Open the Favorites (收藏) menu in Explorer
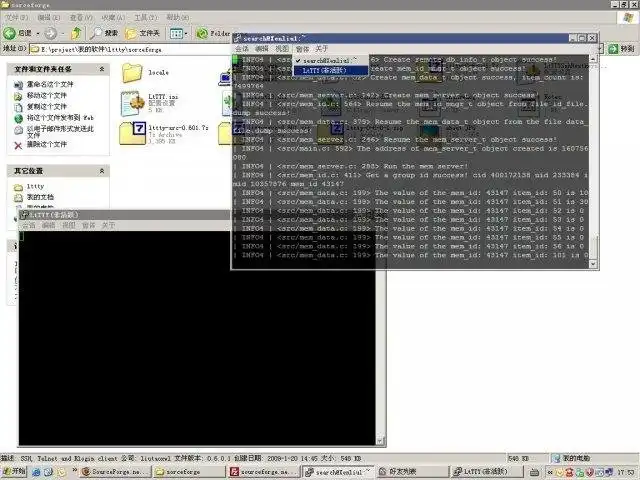Screen dimensions: 640x480 click(113, 18)
